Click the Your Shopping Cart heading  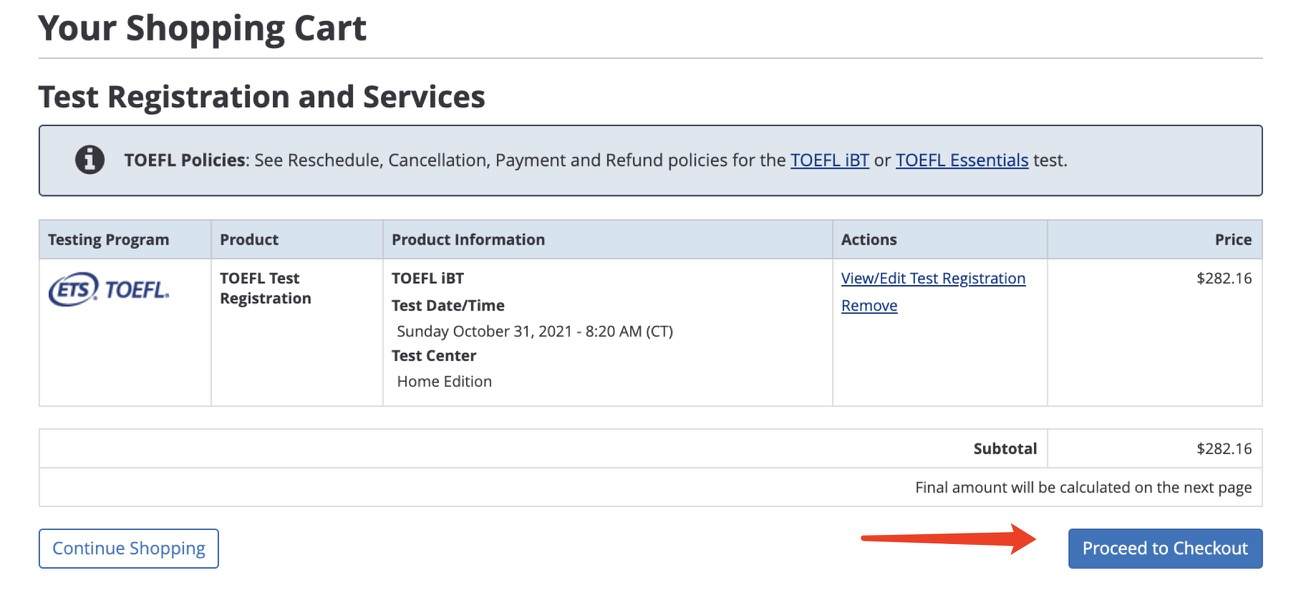pos(202,28)
